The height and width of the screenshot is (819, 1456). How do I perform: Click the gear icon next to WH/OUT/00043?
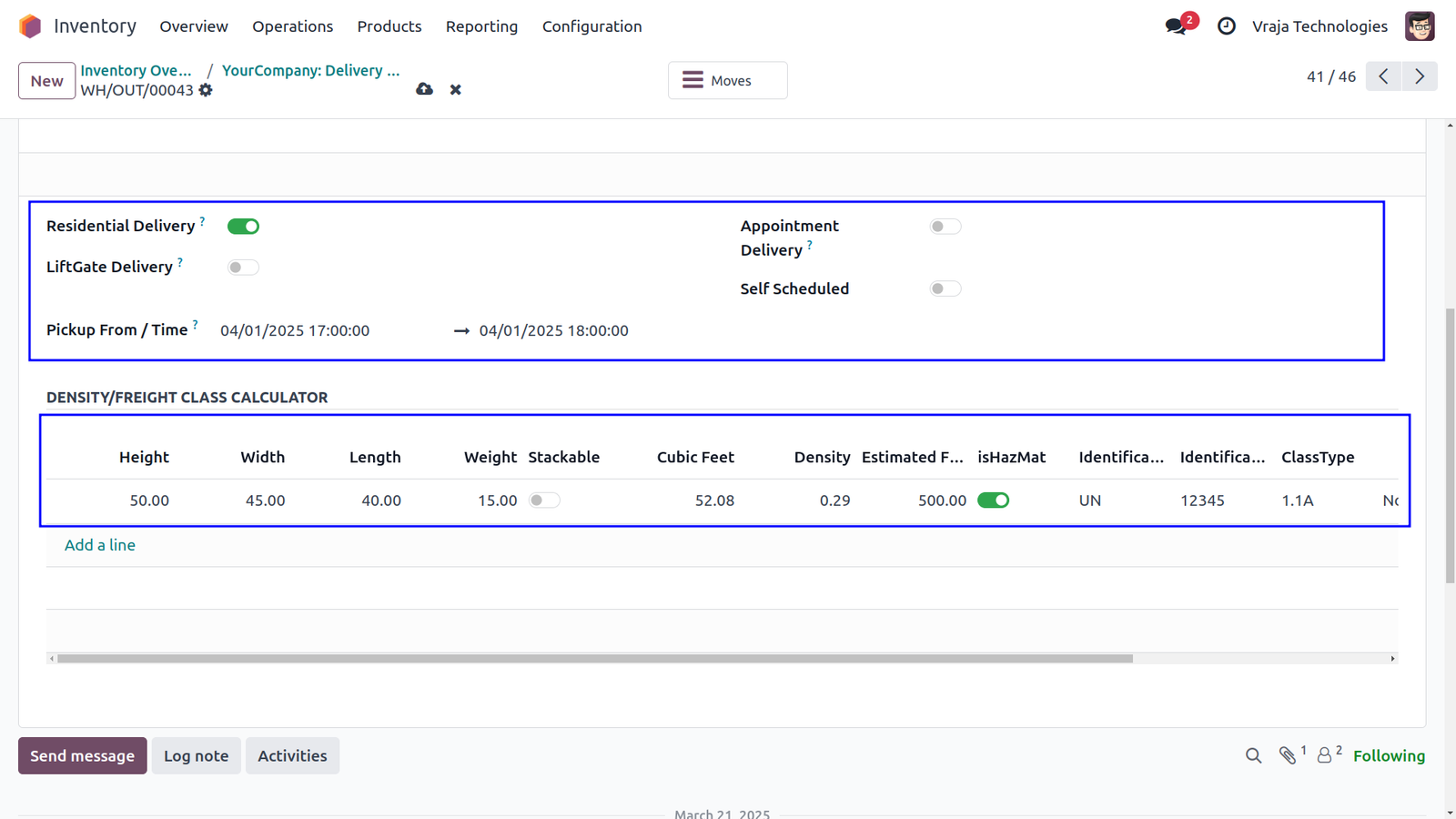pyautogui.click(x=207, y=90)
